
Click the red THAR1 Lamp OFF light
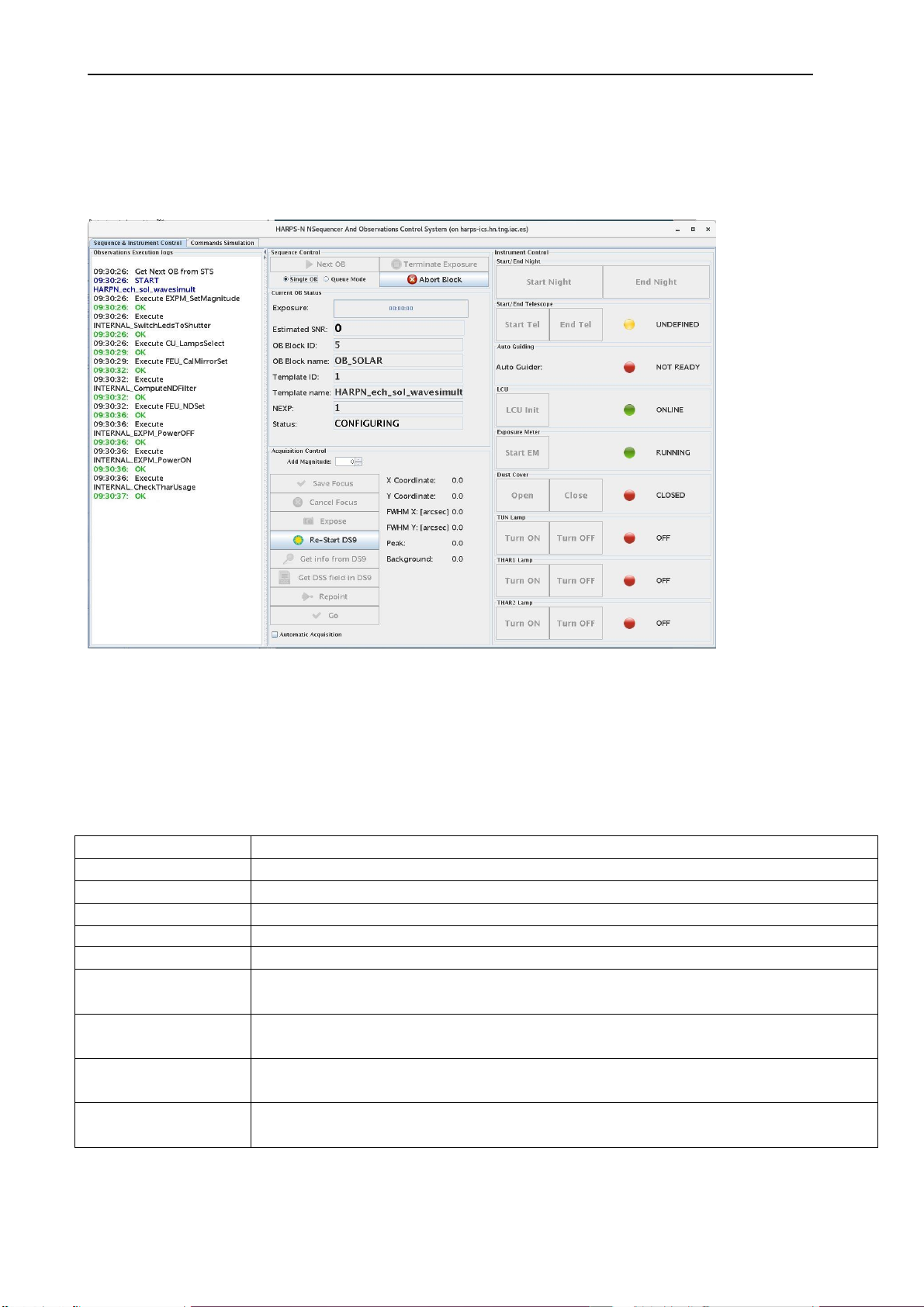coord(629,581)
